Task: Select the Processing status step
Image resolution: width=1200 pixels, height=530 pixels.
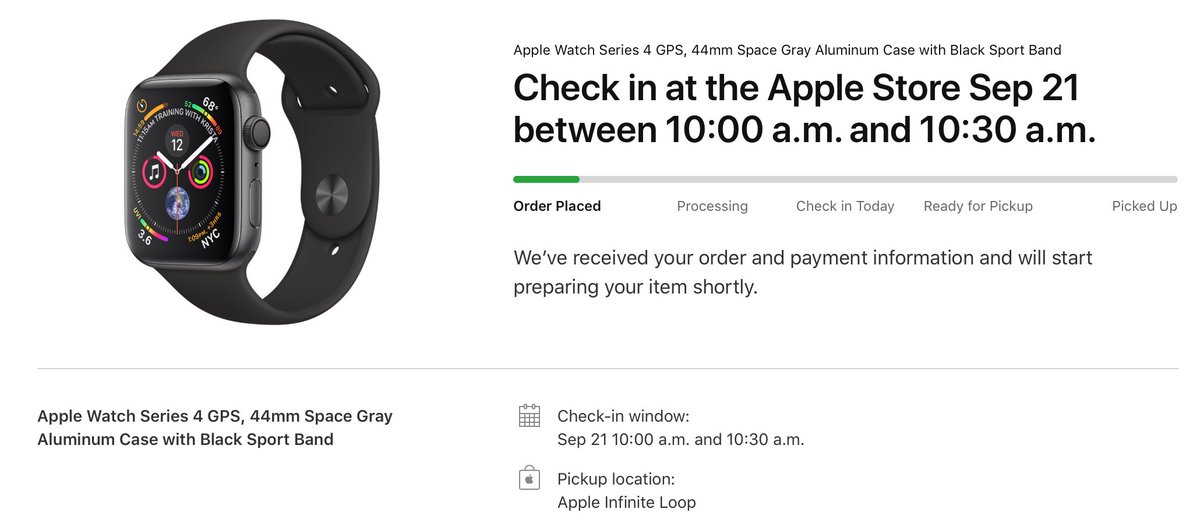Action: pos(712,206)
